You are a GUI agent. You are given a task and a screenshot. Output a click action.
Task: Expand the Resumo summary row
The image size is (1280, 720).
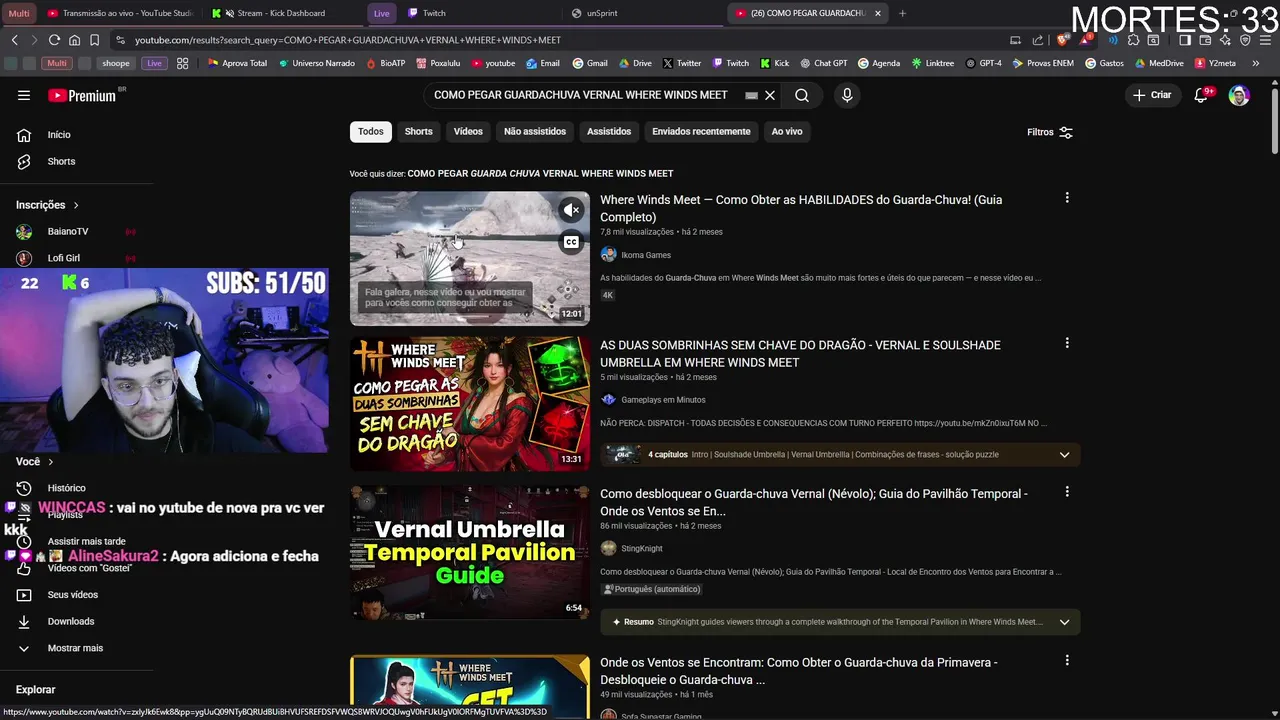[x=840, y=622]
